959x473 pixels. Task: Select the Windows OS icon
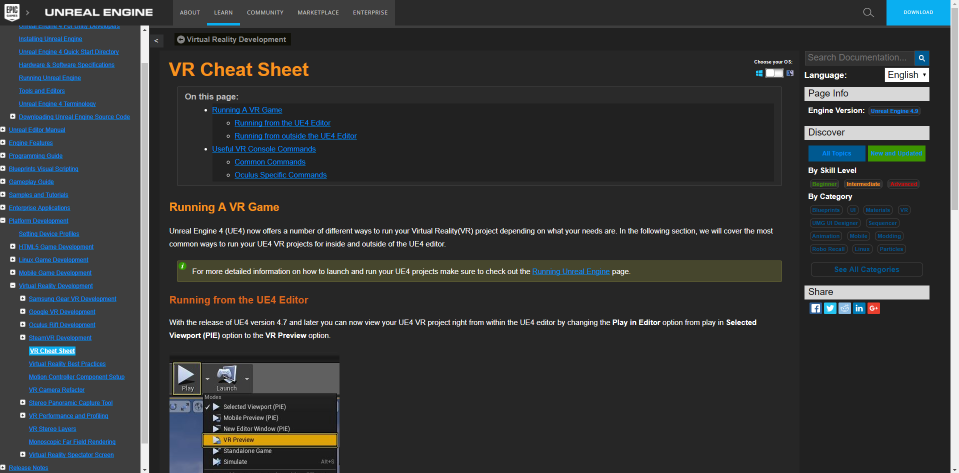pyautogui.click(x=759, y=73)
